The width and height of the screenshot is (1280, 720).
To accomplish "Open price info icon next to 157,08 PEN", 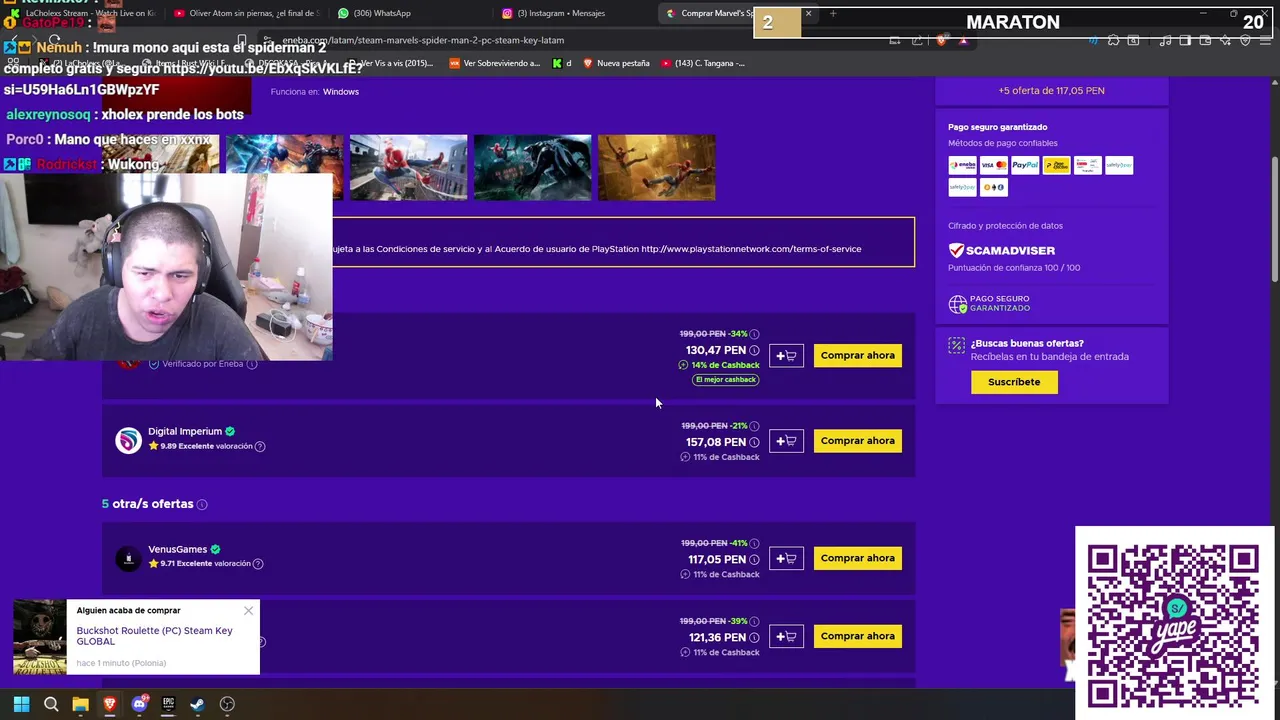I will point(754,442).
